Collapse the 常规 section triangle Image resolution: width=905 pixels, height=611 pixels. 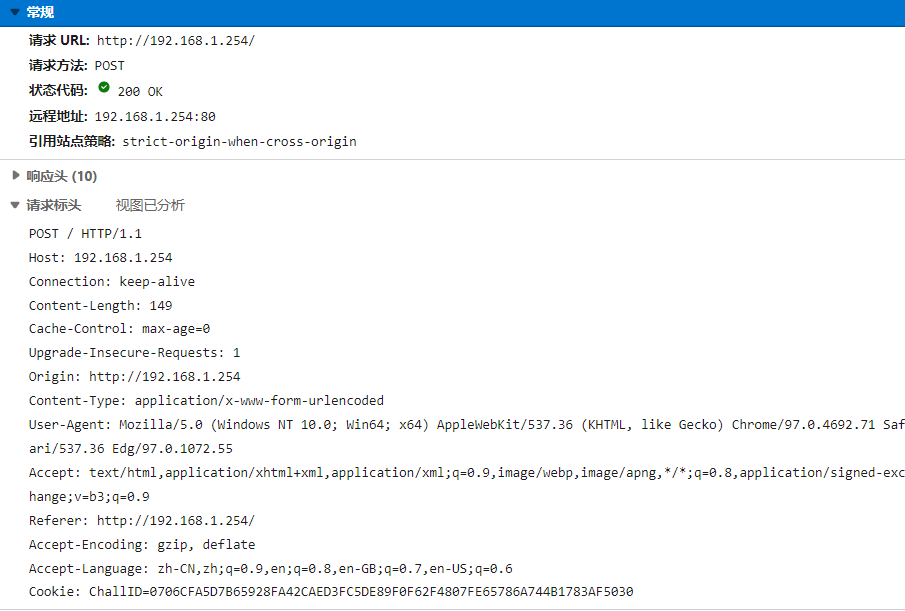15,12
